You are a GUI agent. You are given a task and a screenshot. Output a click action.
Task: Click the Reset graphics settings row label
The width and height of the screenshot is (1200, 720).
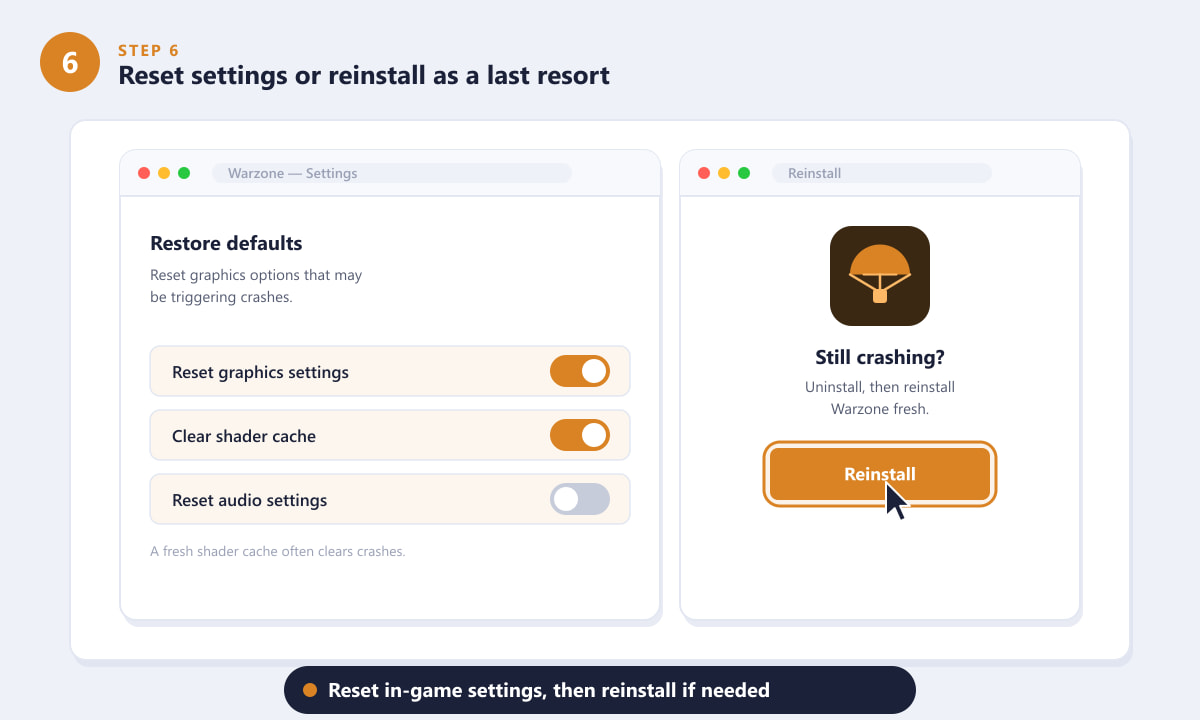[260, 372]
